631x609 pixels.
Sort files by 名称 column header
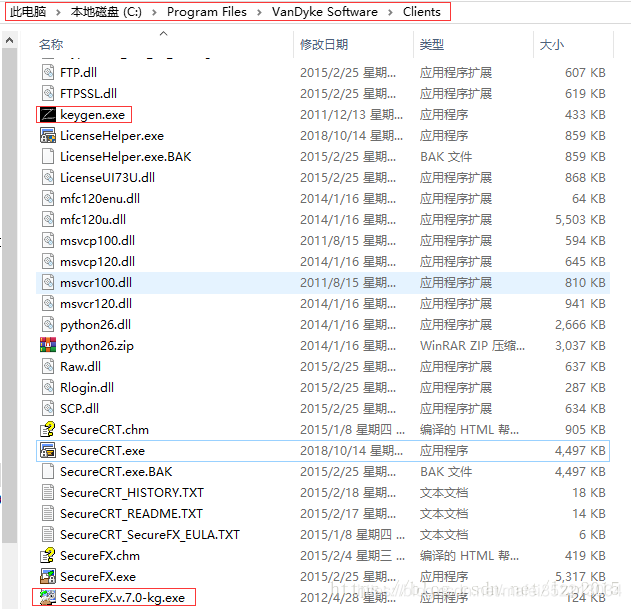(x=51, y=44)
